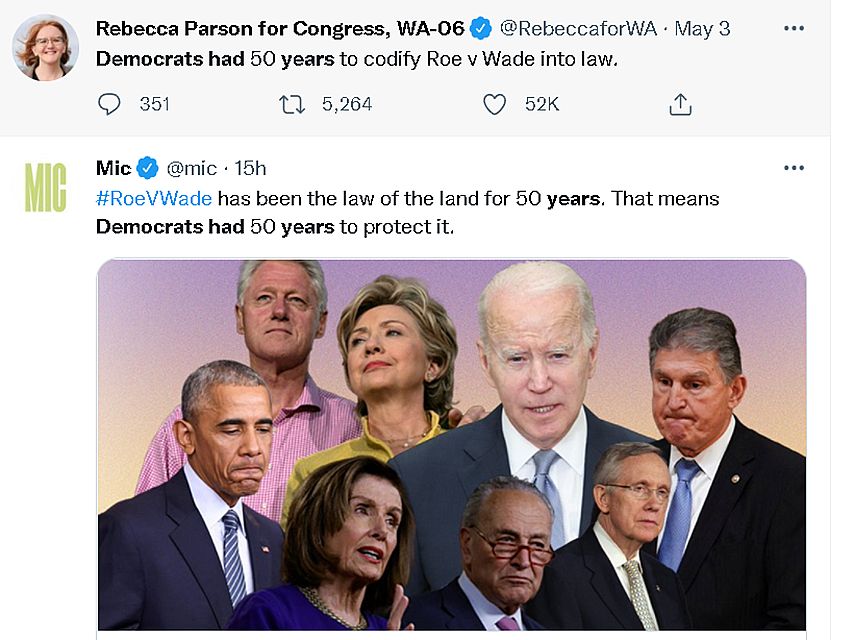854x640 pixels.
Task: Open the May 3 tweet timestamp
Action: tap(702, 28)
